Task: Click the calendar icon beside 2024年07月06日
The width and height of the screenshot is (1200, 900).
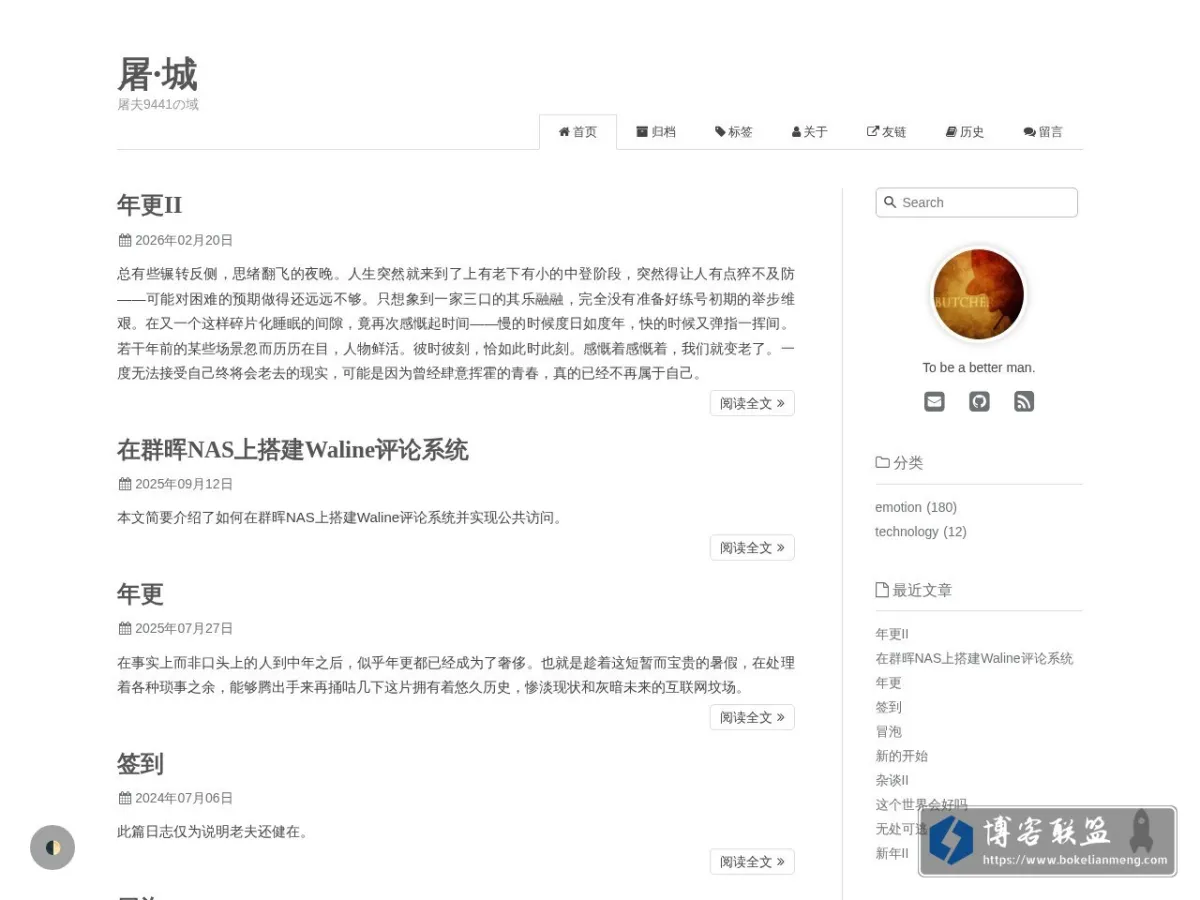Action: [125, 798]
